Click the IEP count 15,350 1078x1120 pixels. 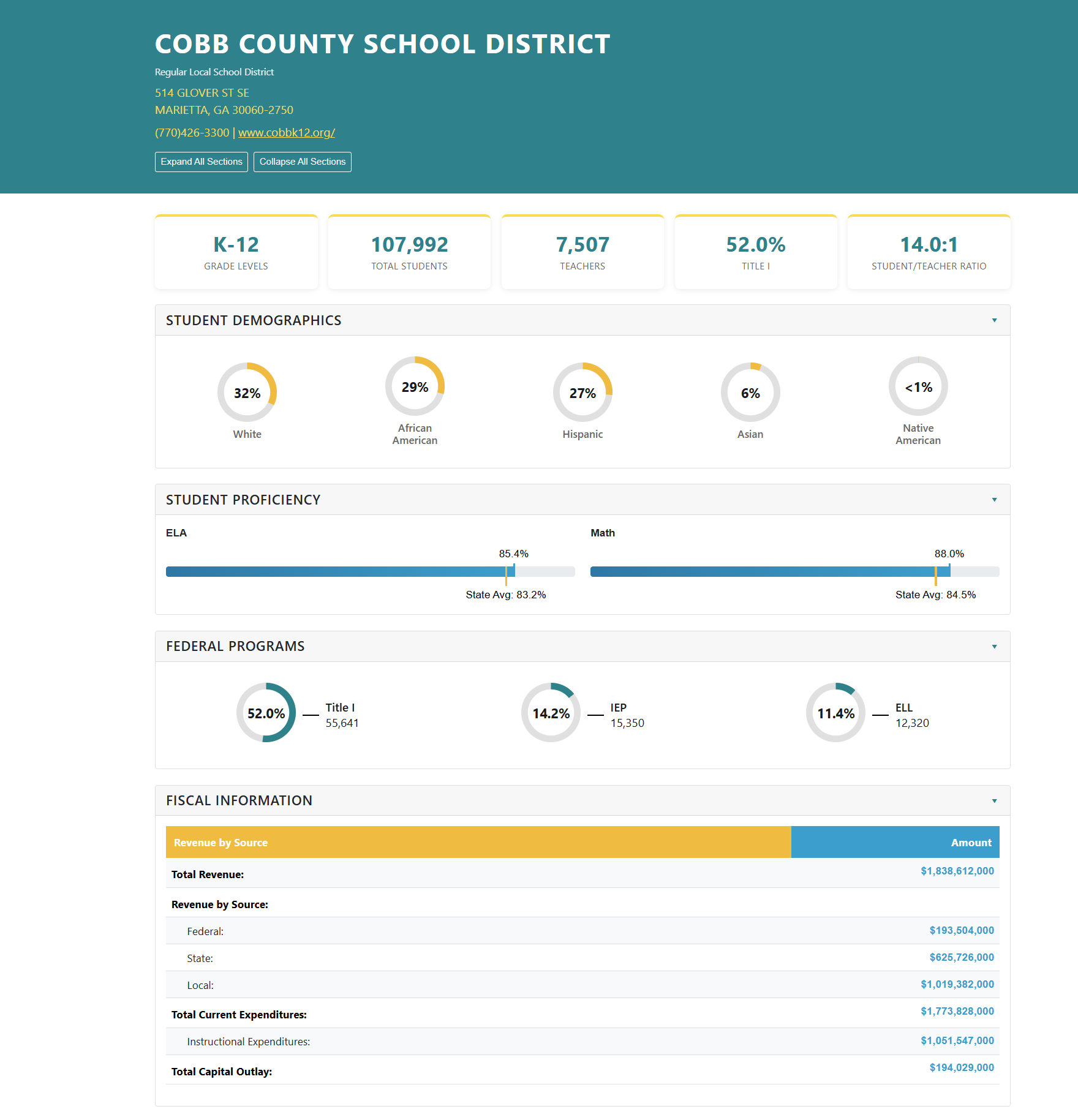click(627, 723)
